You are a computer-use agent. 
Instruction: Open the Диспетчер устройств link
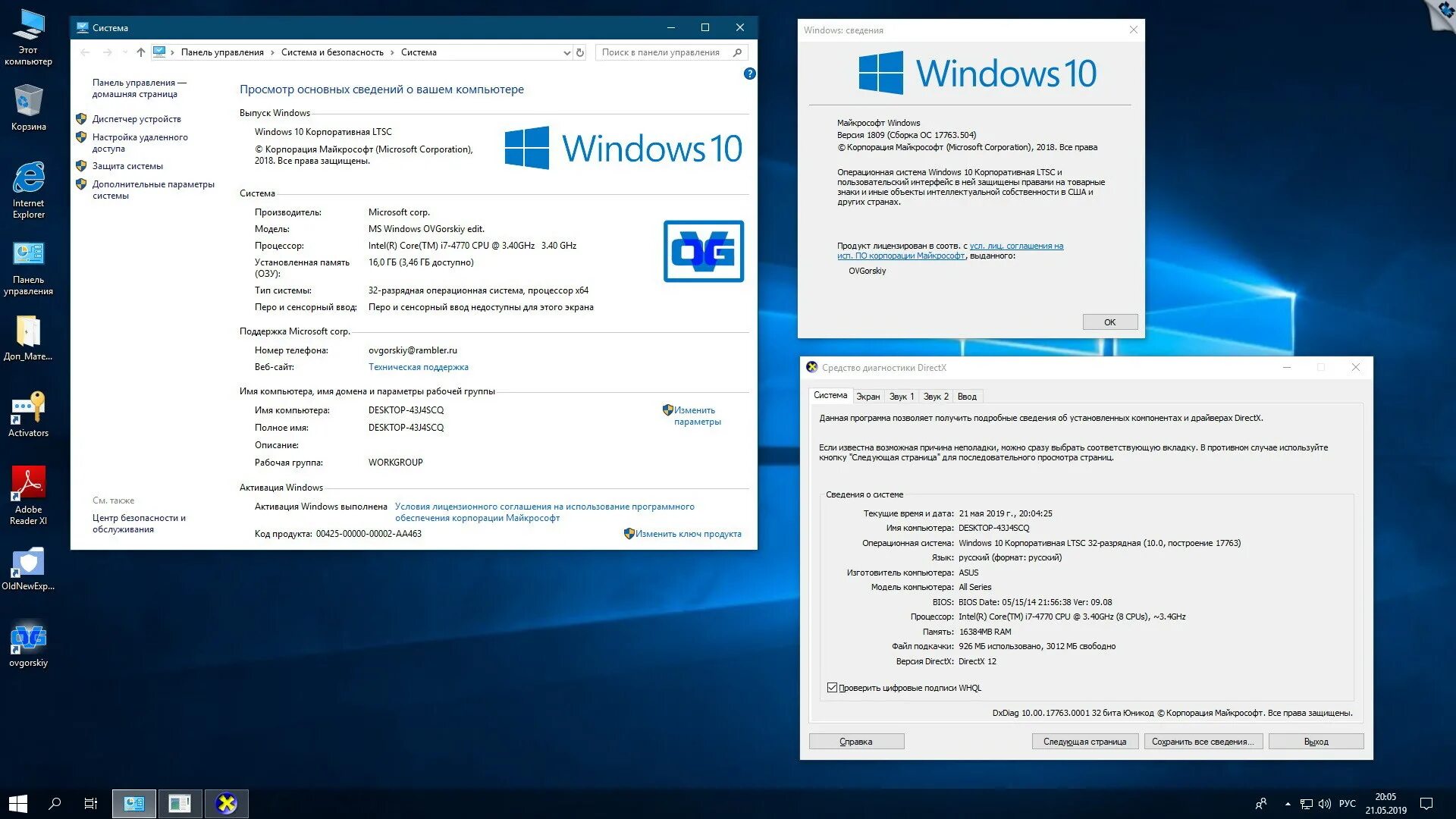136,119
